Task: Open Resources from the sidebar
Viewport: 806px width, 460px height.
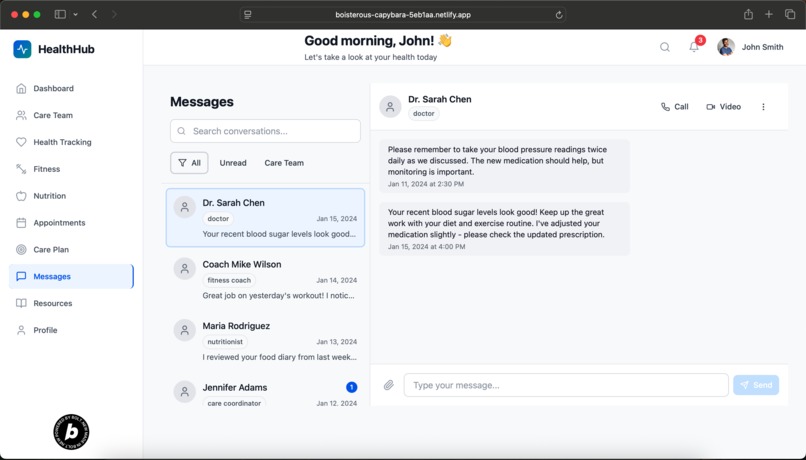Action: tap(71, 303)
